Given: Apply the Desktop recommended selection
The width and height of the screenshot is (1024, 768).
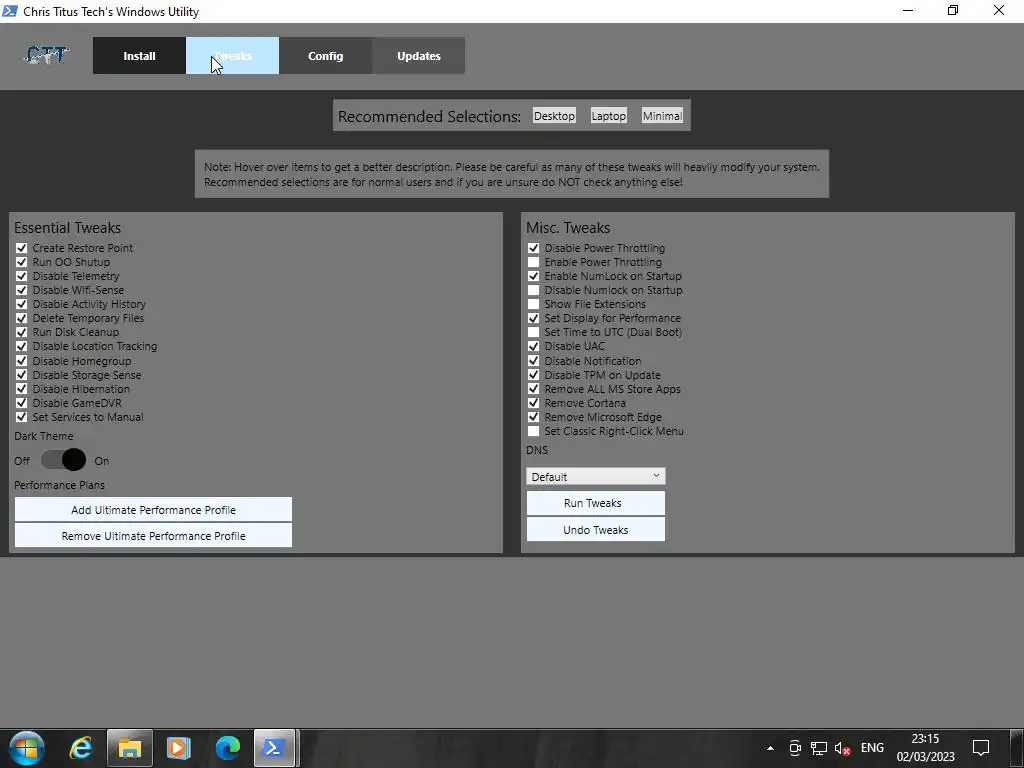Looking at the screenshot, I should point(554,116).
